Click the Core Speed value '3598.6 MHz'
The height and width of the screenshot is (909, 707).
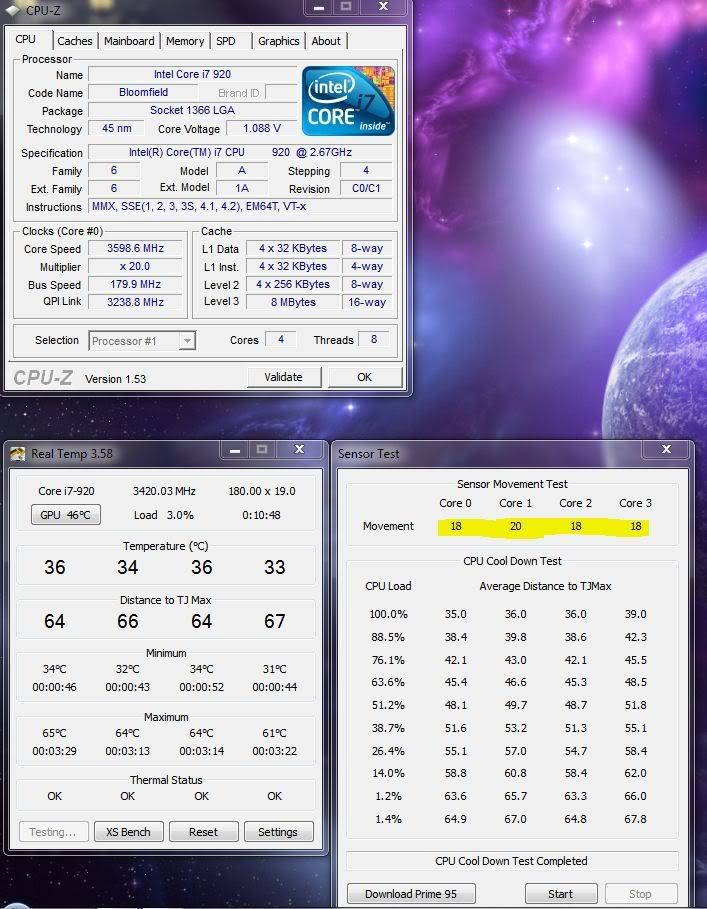[136, 248]
